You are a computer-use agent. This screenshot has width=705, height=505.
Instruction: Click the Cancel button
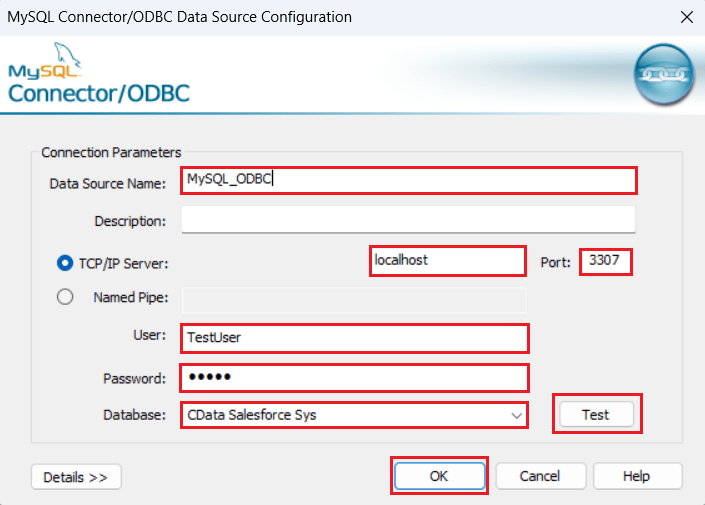(x=540, y=476)
